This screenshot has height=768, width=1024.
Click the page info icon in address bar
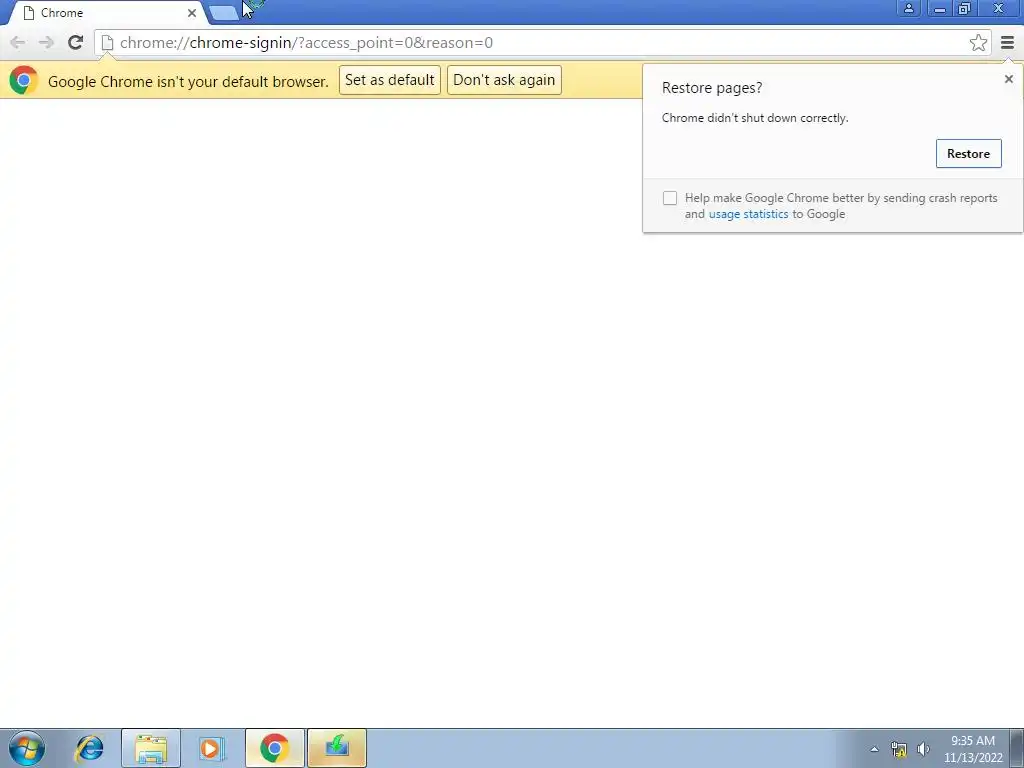click(107, 43)
